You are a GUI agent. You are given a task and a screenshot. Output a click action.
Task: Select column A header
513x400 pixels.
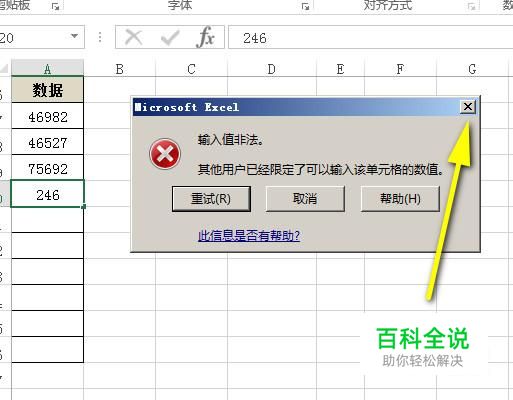pyautogui.click(x=47, y=69)
